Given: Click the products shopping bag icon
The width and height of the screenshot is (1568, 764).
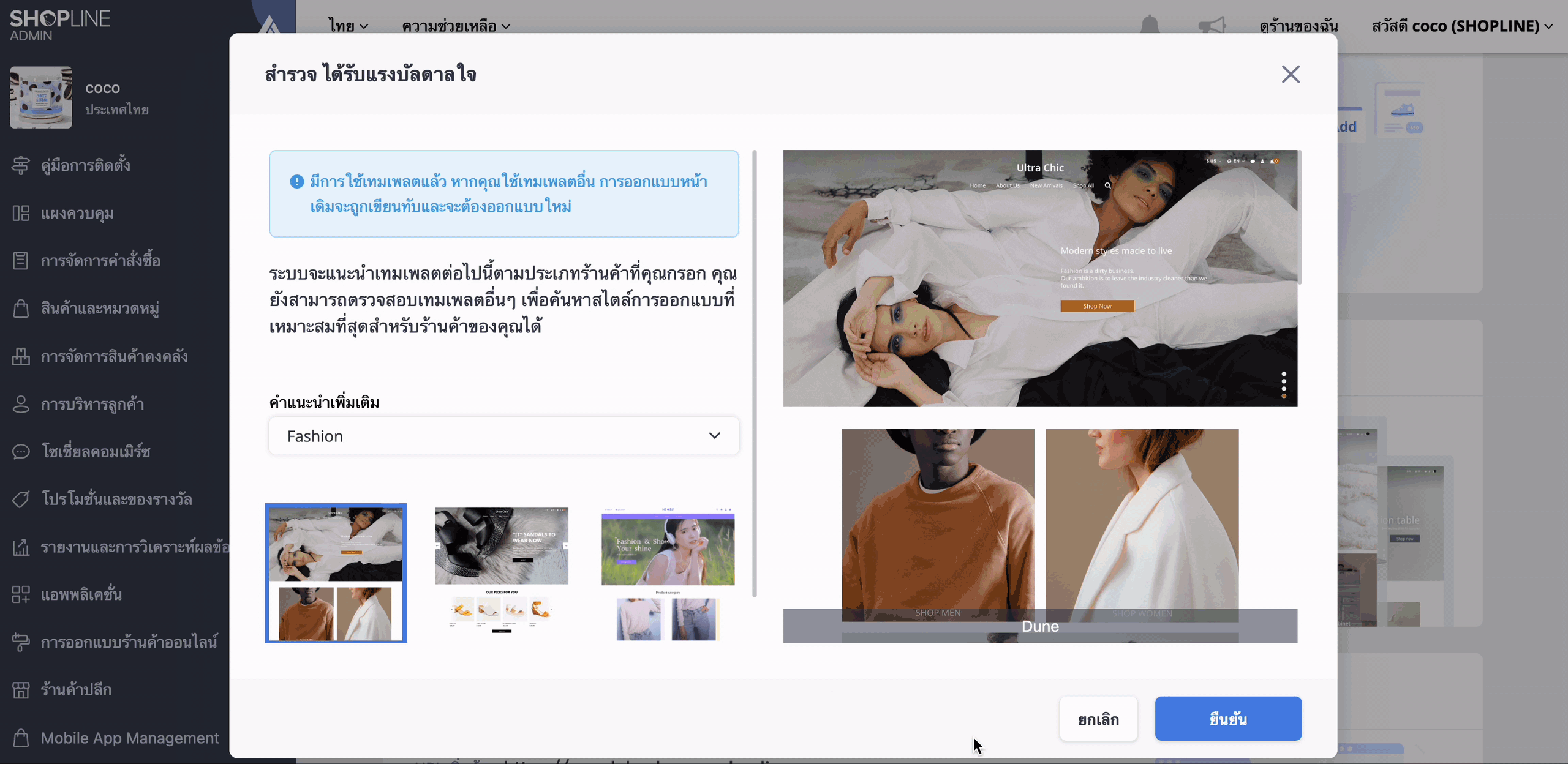Looking at the screenshot, I should [x=21, y=308].
